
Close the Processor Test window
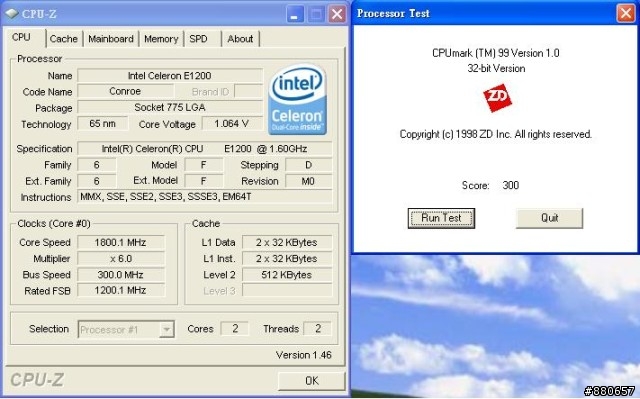click(626, 13)
